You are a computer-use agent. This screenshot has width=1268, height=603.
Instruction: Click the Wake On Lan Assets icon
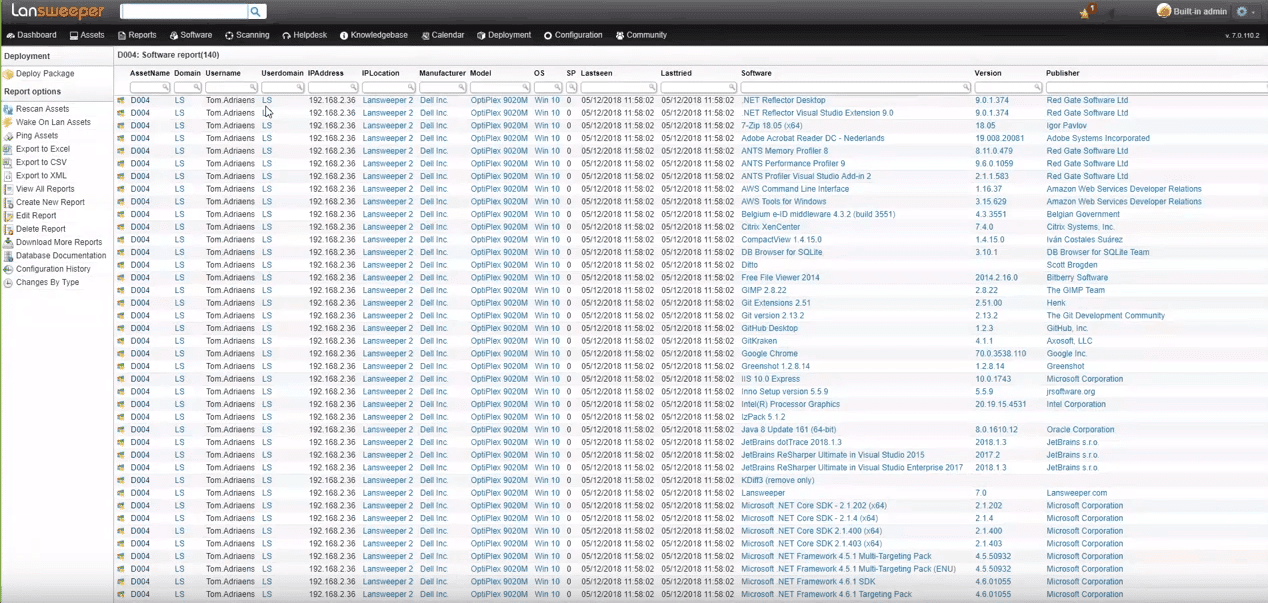(8, 122)
